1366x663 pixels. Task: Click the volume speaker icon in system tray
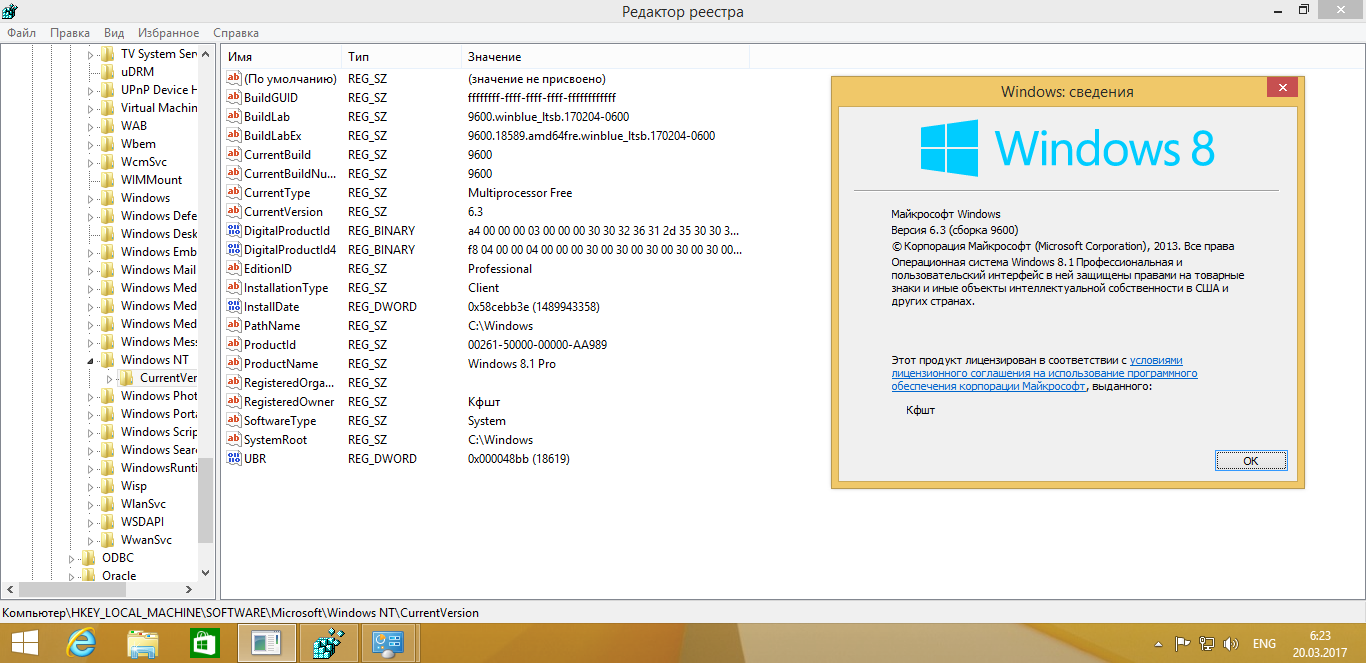(x=1231, y=644)
